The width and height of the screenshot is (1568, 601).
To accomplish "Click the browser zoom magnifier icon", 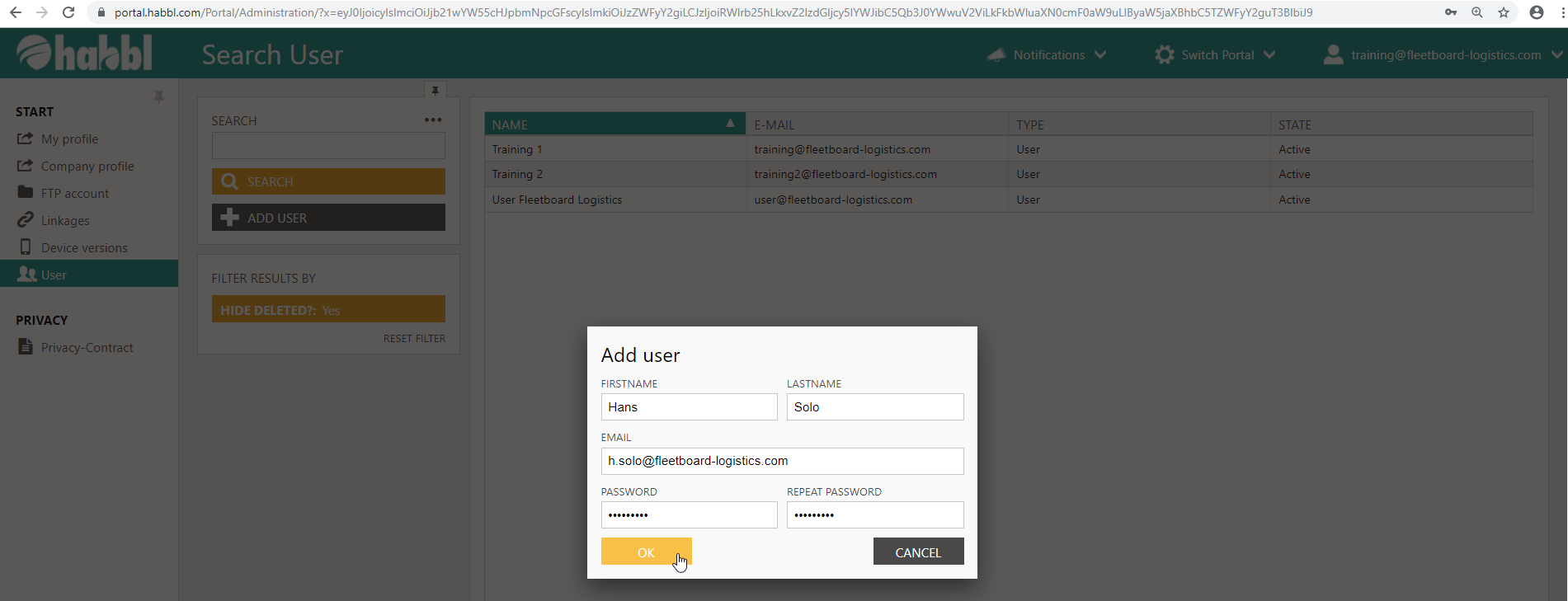I will 1477,12.
